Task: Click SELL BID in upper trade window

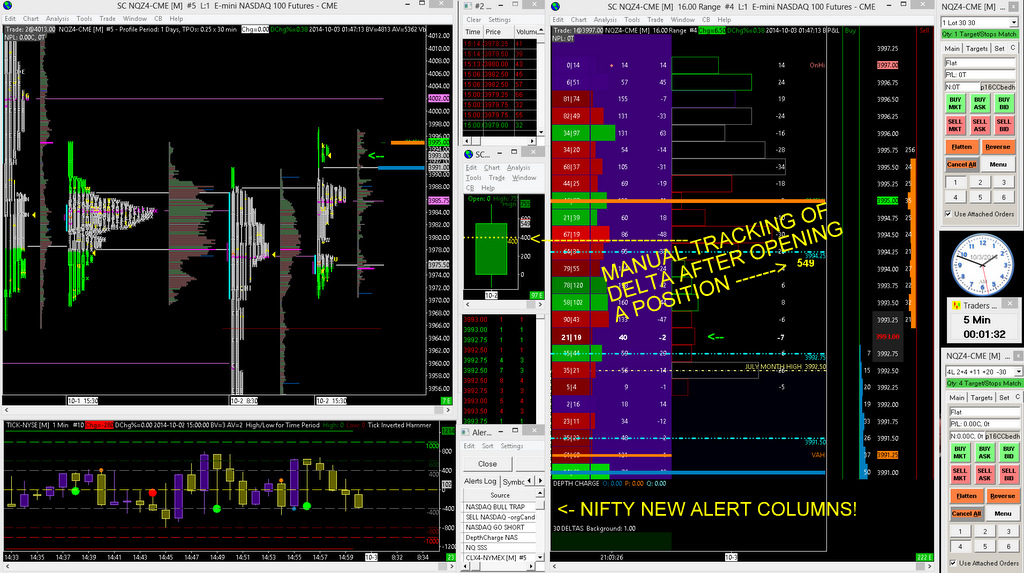Action: click(x=1004, y=125)
